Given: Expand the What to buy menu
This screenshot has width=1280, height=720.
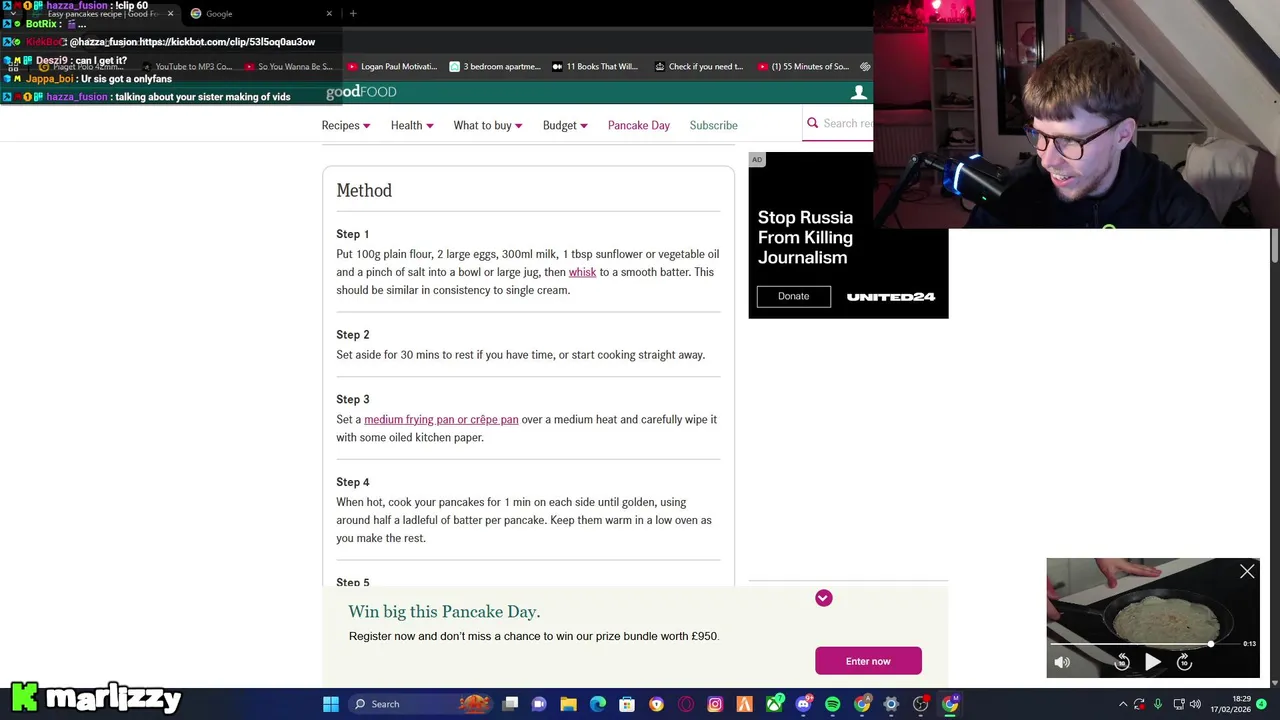Looking at the screenshot, I should (x=488, y=125).
